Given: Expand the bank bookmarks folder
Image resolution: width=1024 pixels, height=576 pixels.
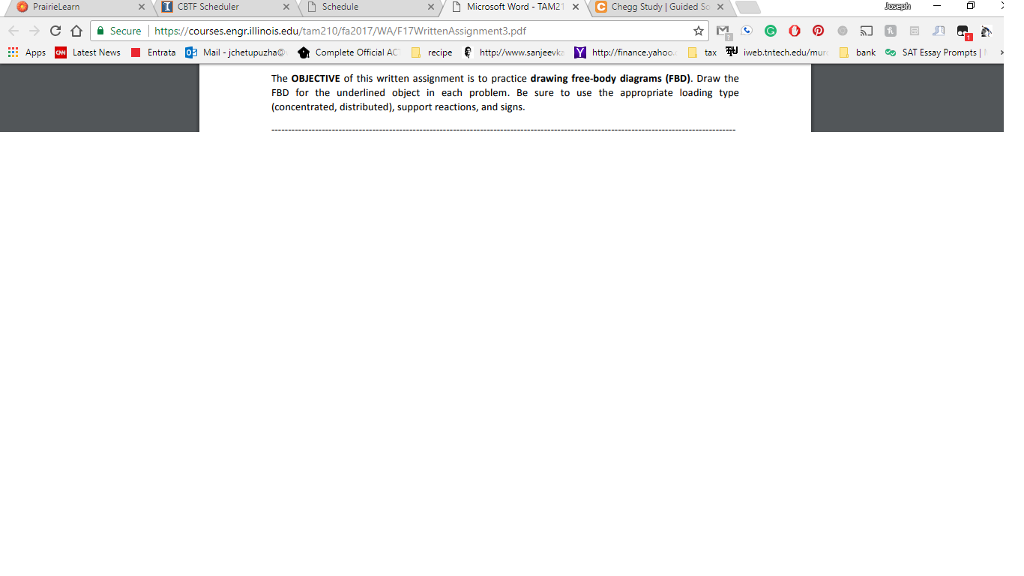Looking at the screenshot, I should pyautogui.click(x=865, y=52).
